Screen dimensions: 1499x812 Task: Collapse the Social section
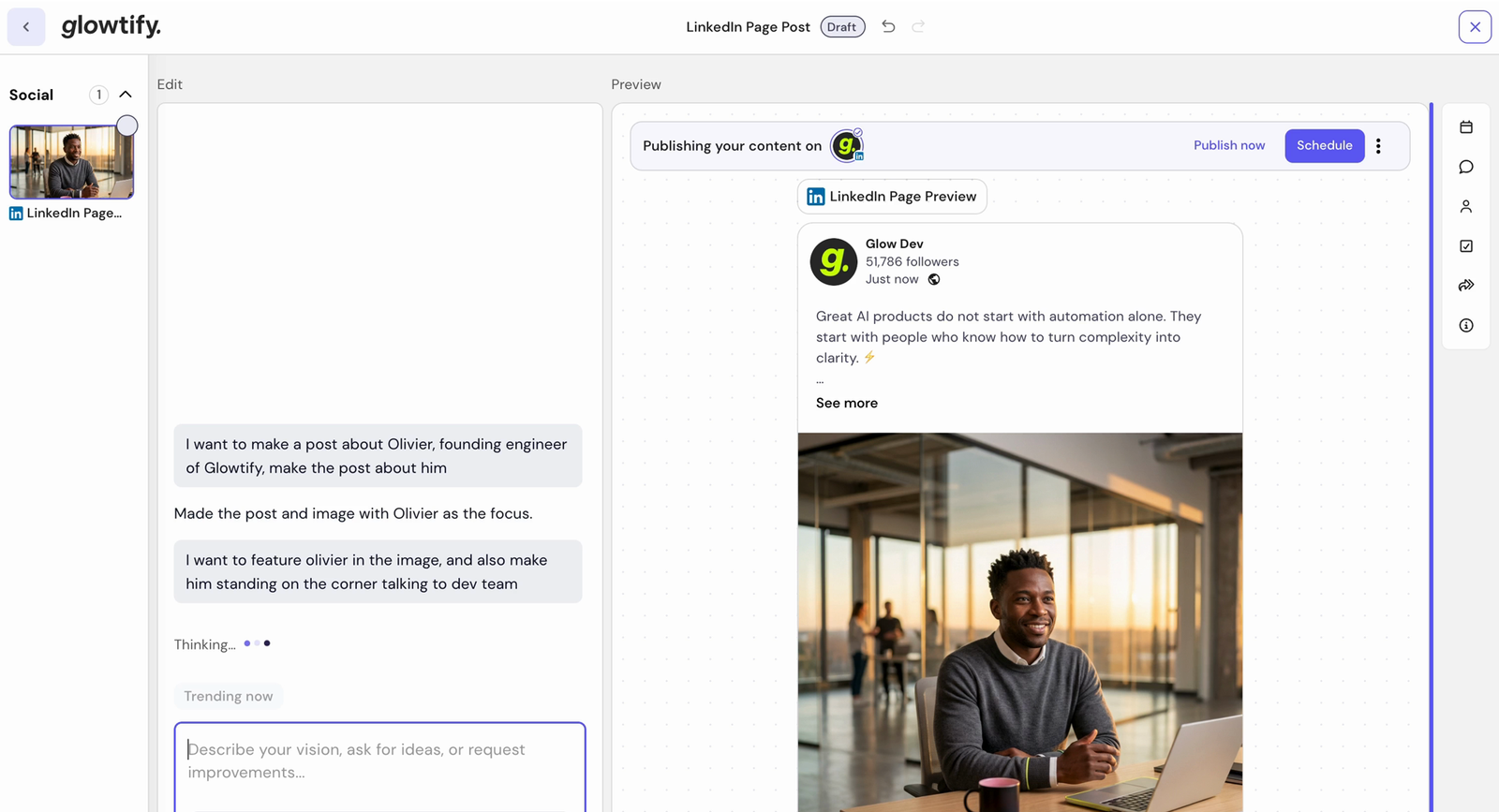(x=126, y=95)
